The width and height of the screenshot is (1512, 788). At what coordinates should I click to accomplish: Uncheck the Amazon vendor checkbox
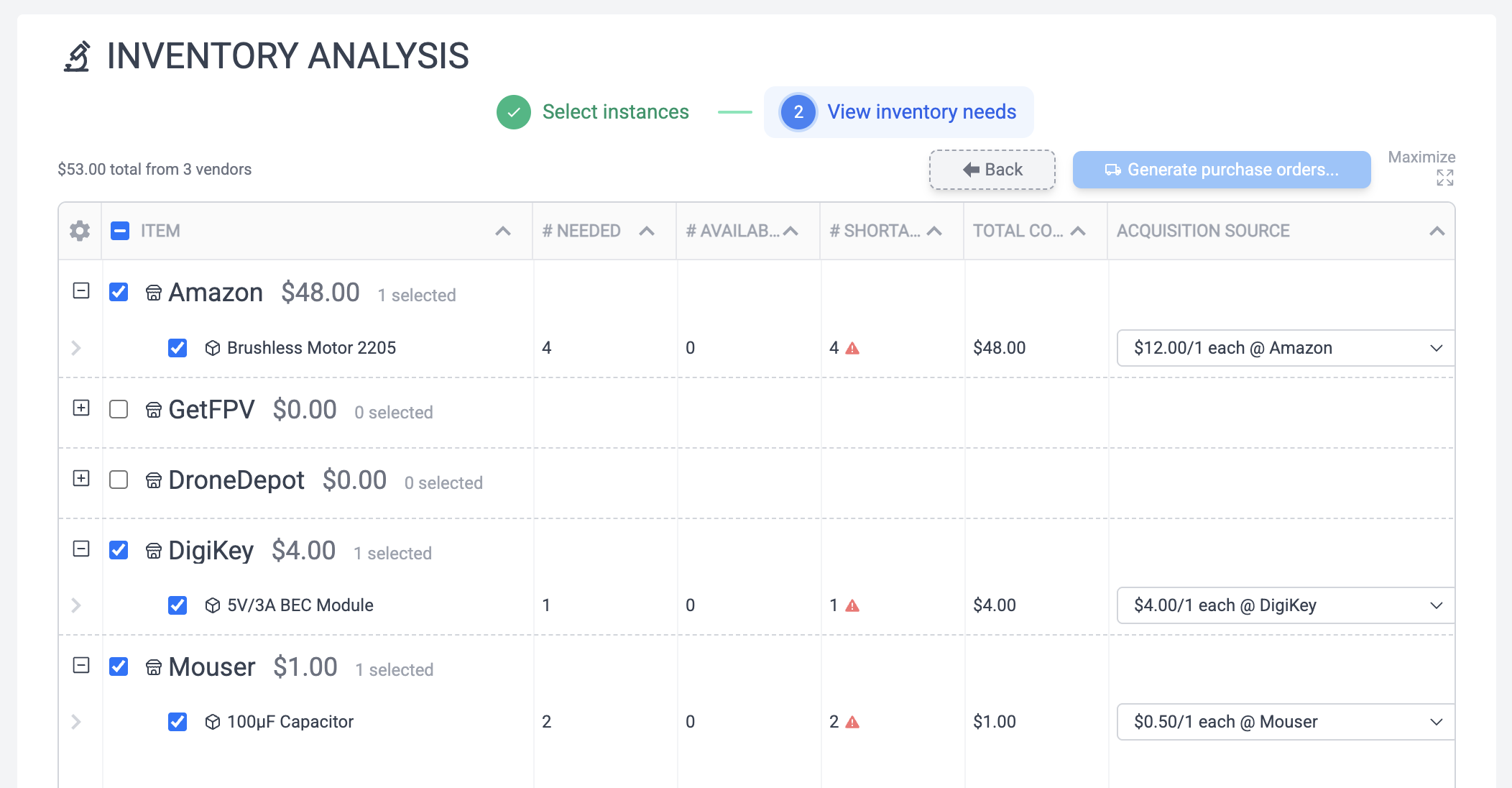(x=119, y=293)
